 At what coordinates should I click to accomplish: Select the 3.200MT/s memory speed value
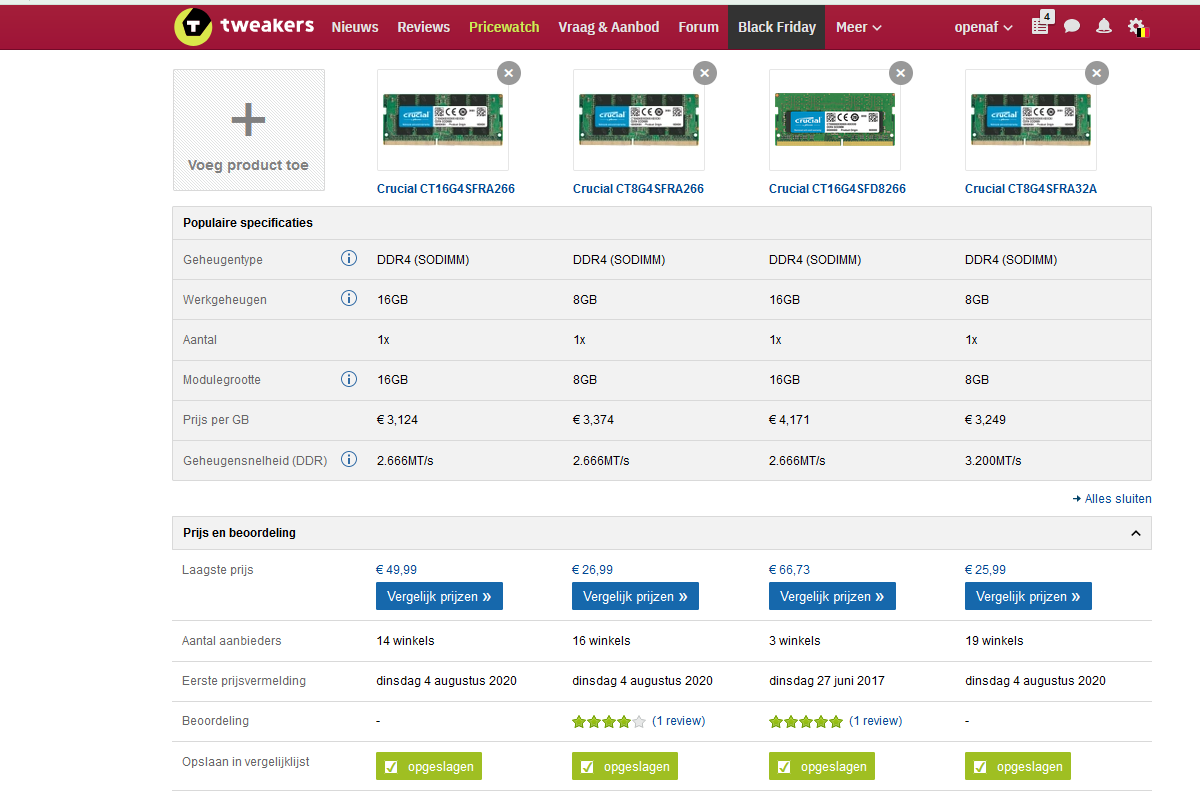click(993, 460)
